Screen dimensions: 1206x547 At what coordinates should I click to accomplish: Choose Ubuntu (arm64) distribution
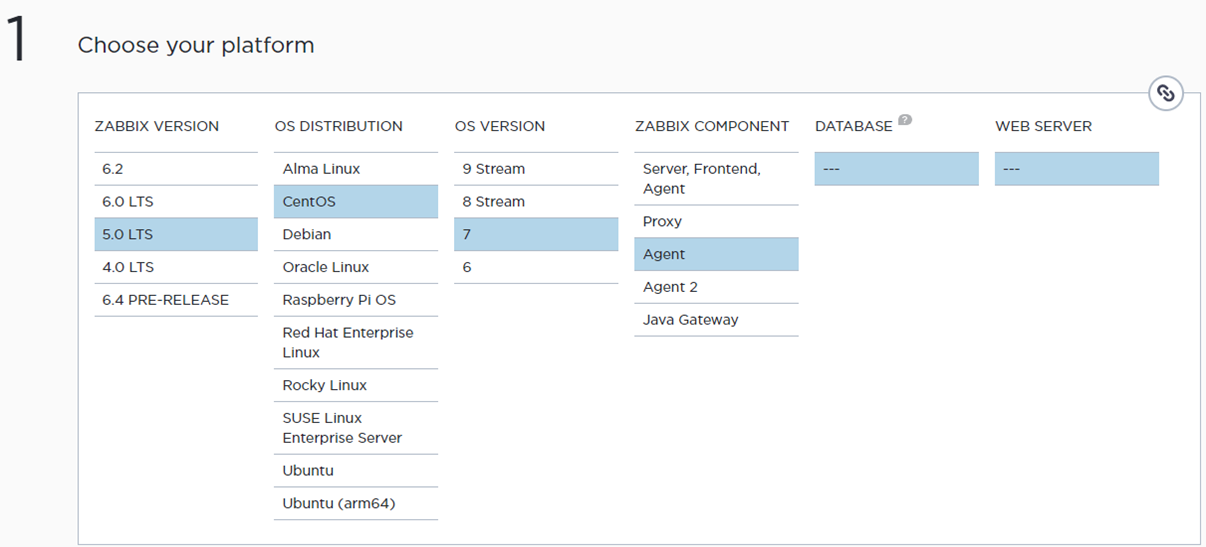(x=356, y=504)
